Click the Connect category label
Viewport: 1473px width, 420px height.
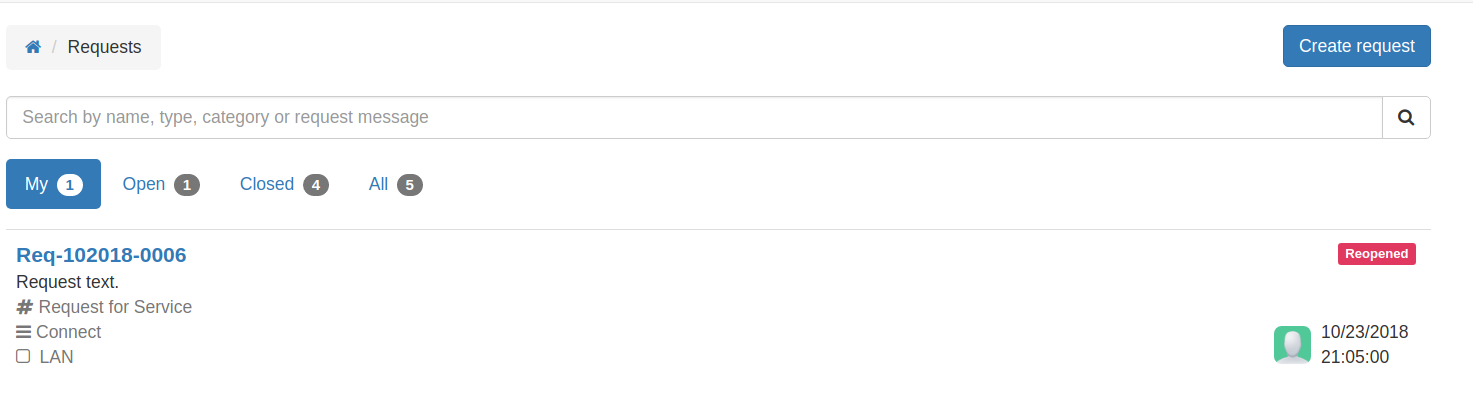click(x=68, y=332)
